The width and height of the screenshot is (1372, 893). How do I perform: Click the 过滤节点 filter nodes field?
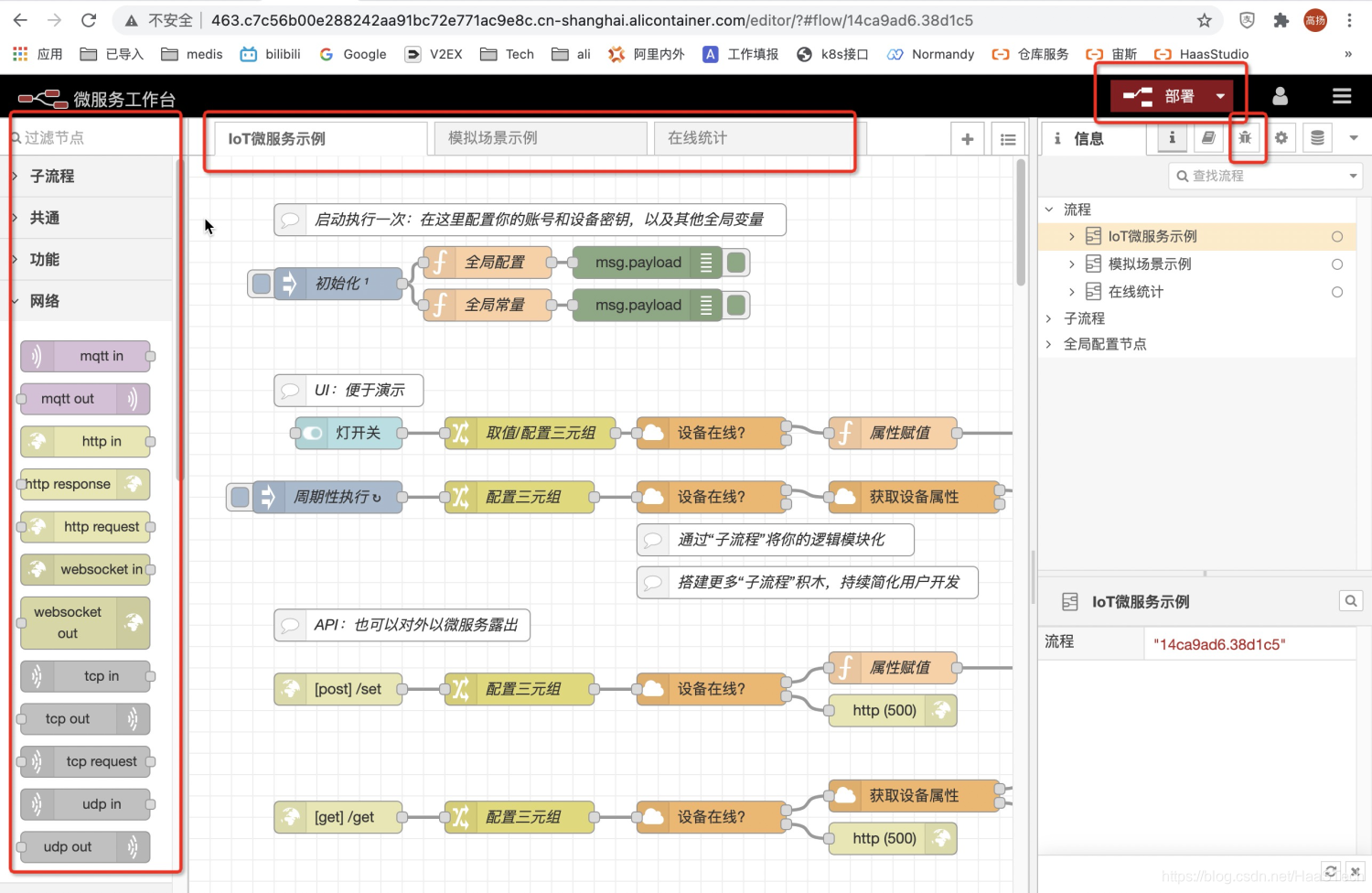pyautogui.click(x=91, y=137)
